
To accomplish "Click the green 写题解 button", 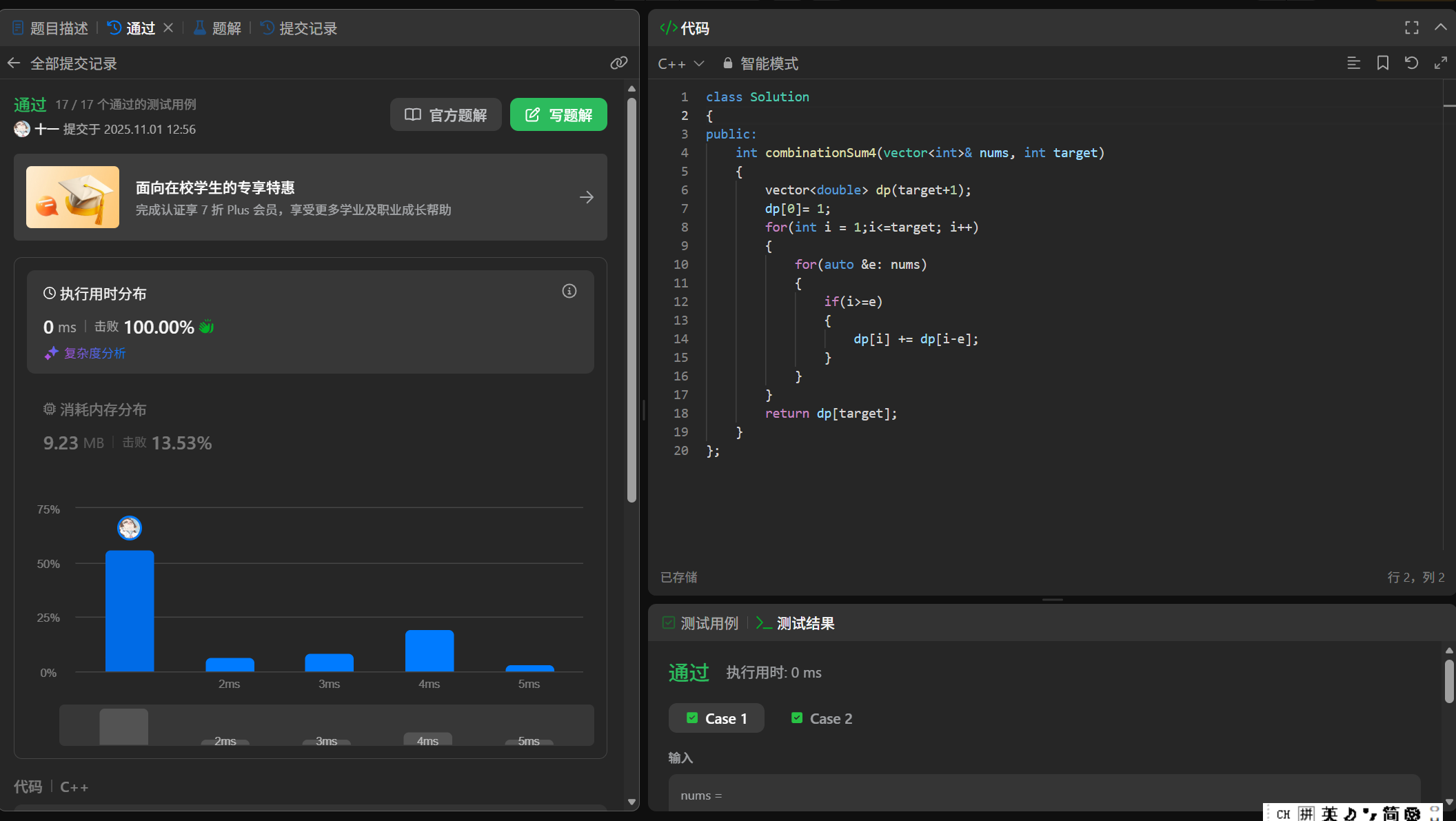I will point(558,114).
